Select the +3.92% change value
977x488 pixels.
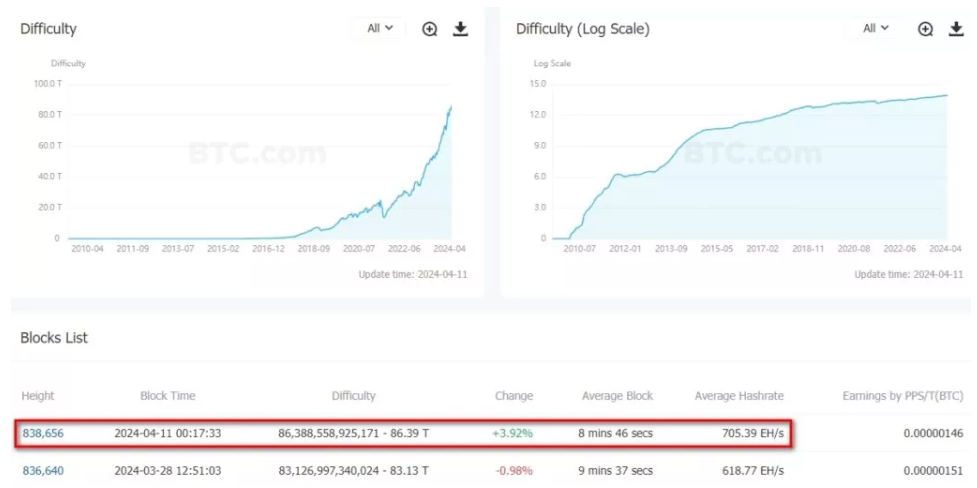(513, 434)
